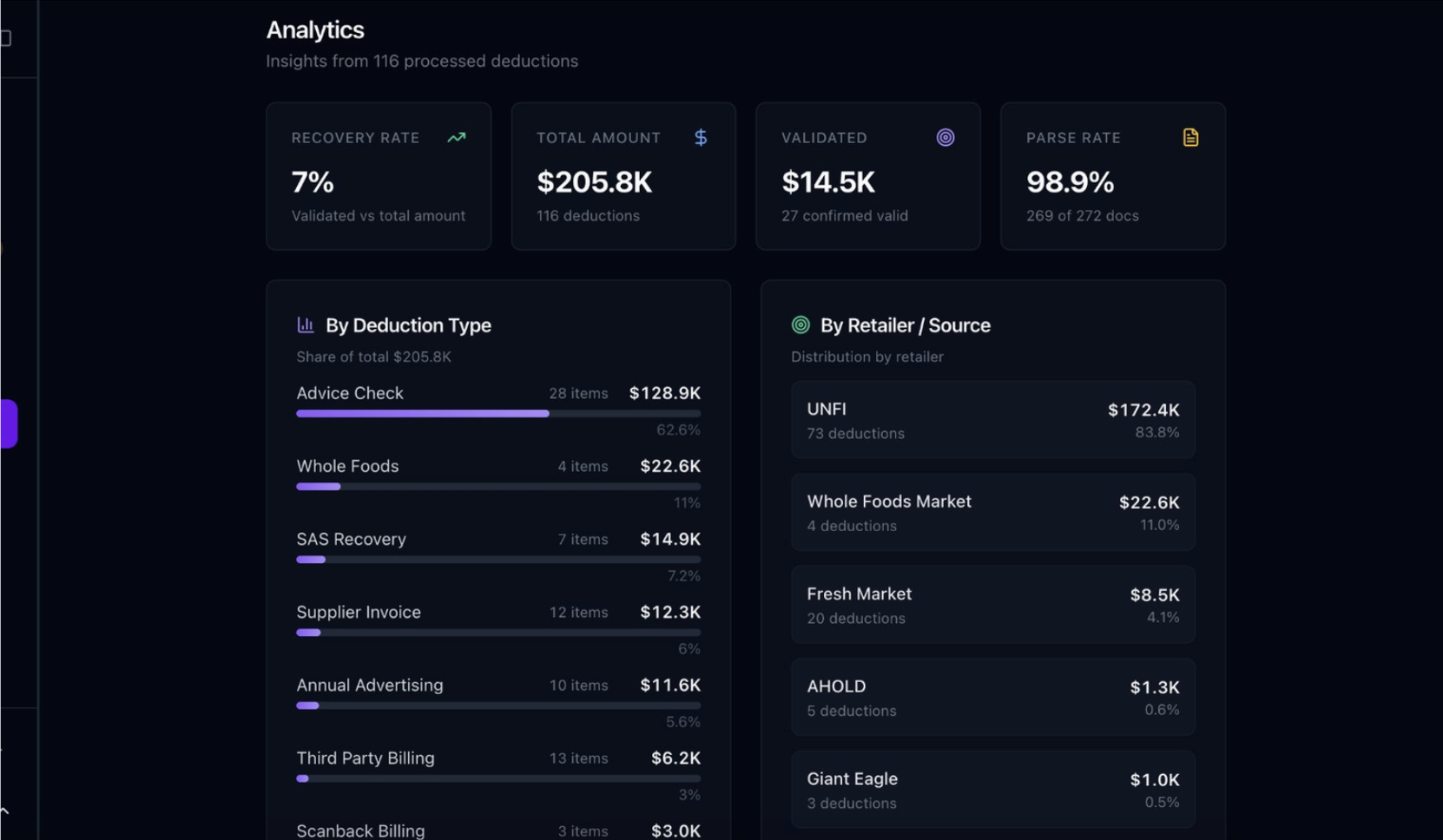1443x840 pixels.
Task: Select the "Annual Advertising" deduction label
Action: click(370, 685)
